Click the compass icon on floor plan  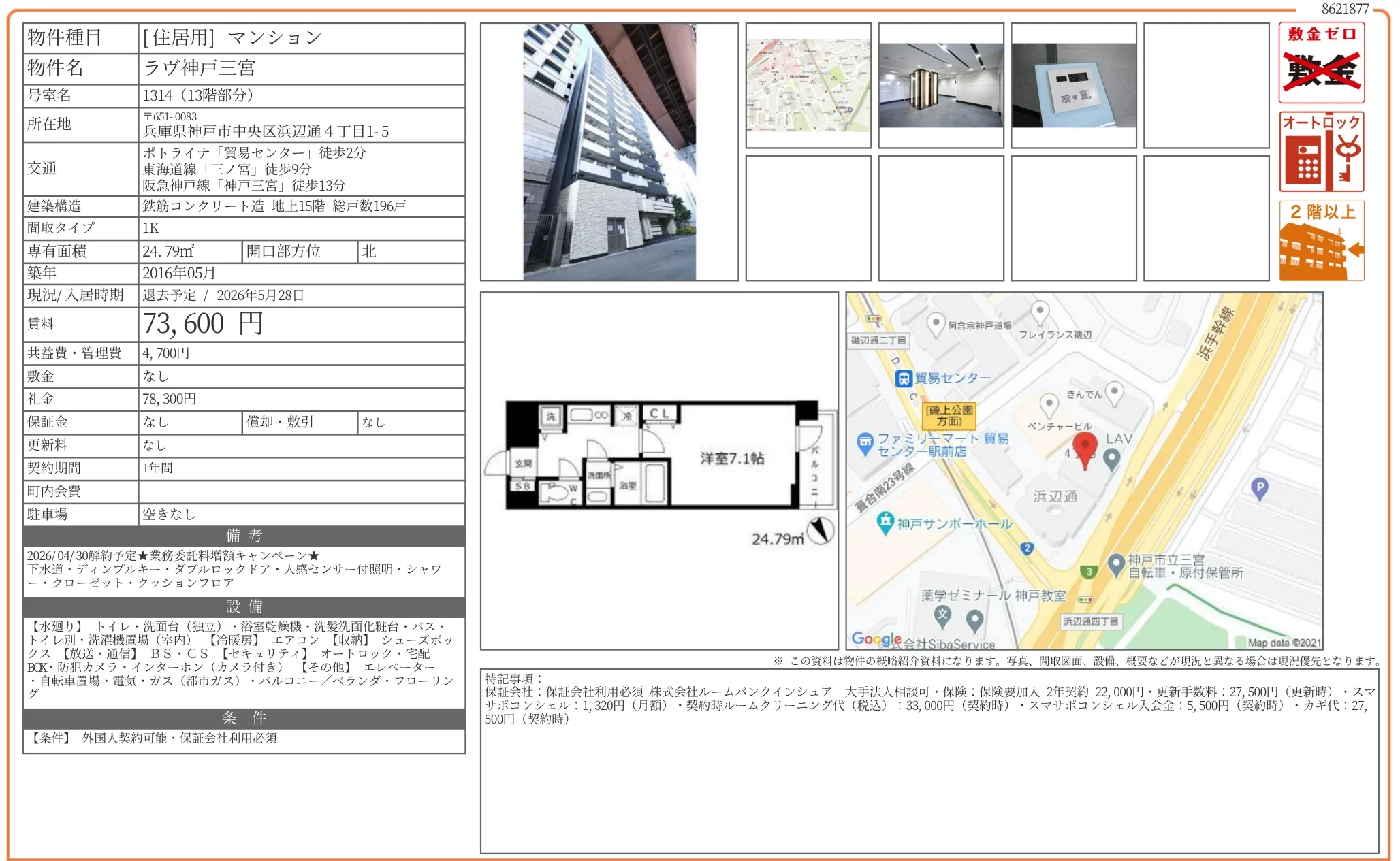click(821, 530)
